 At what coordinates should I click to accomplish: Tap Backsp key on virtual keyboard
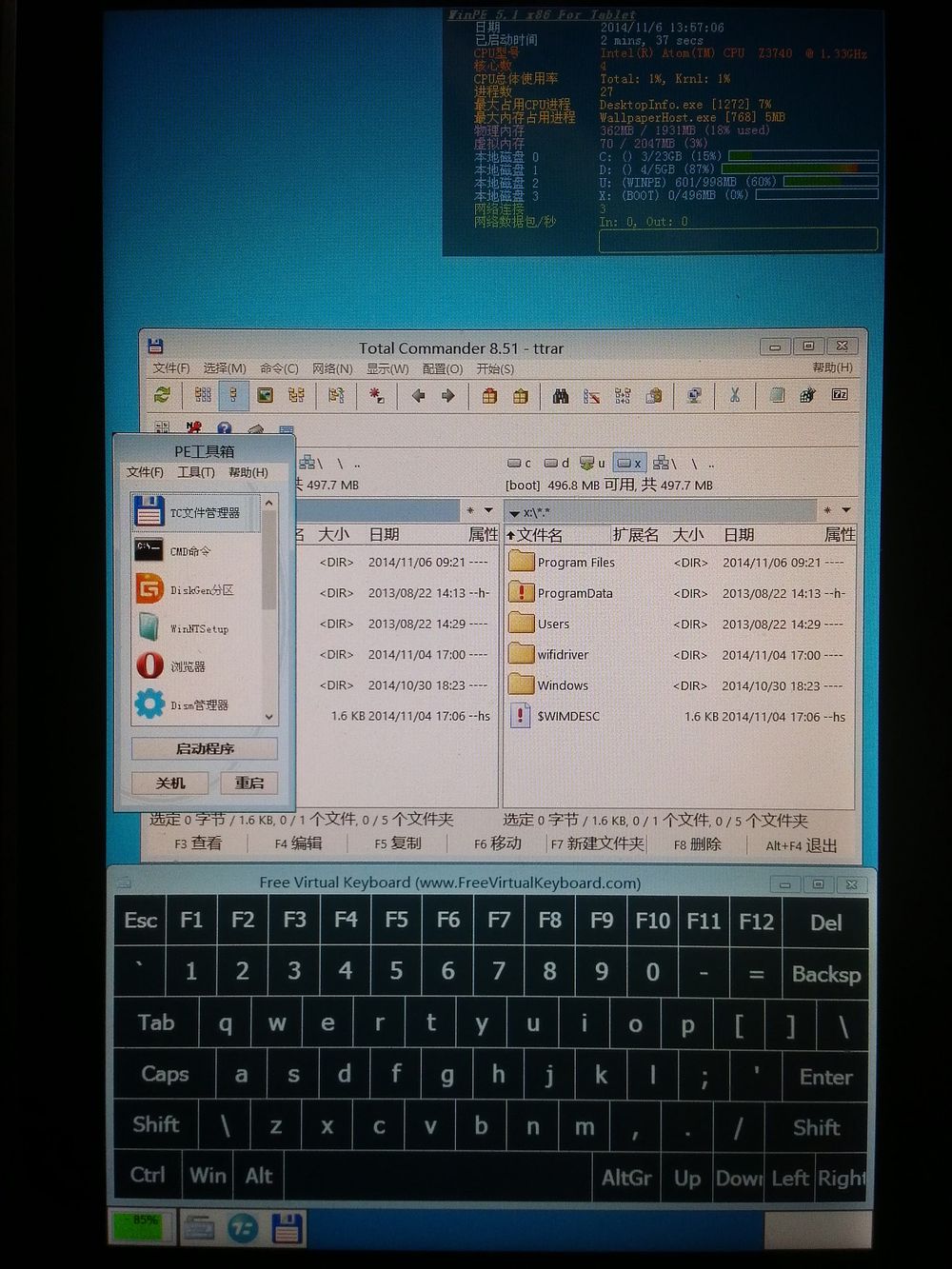click(825, 974)
